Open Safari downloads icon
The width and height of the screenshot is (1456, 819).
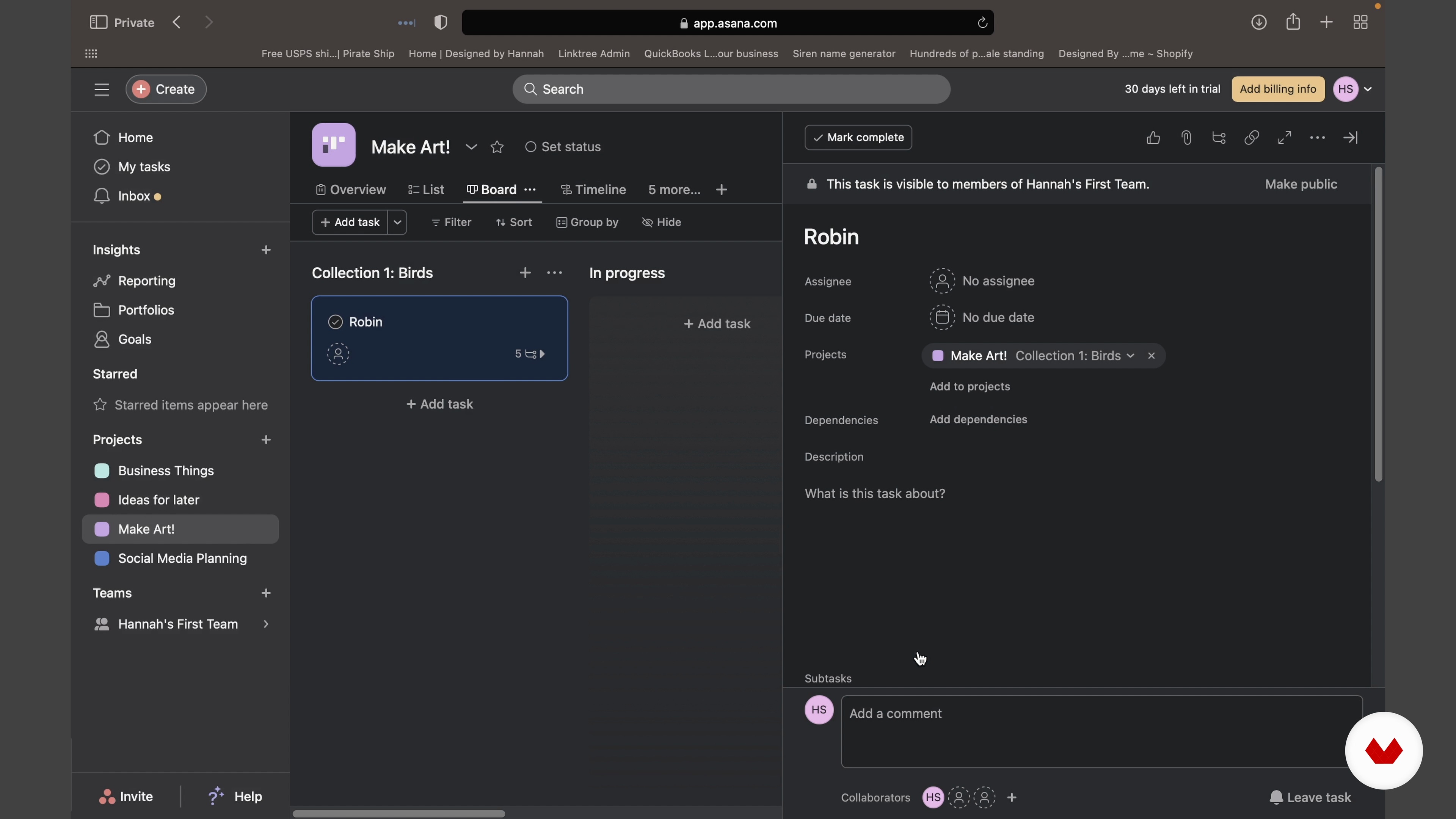pos(1259,23)
